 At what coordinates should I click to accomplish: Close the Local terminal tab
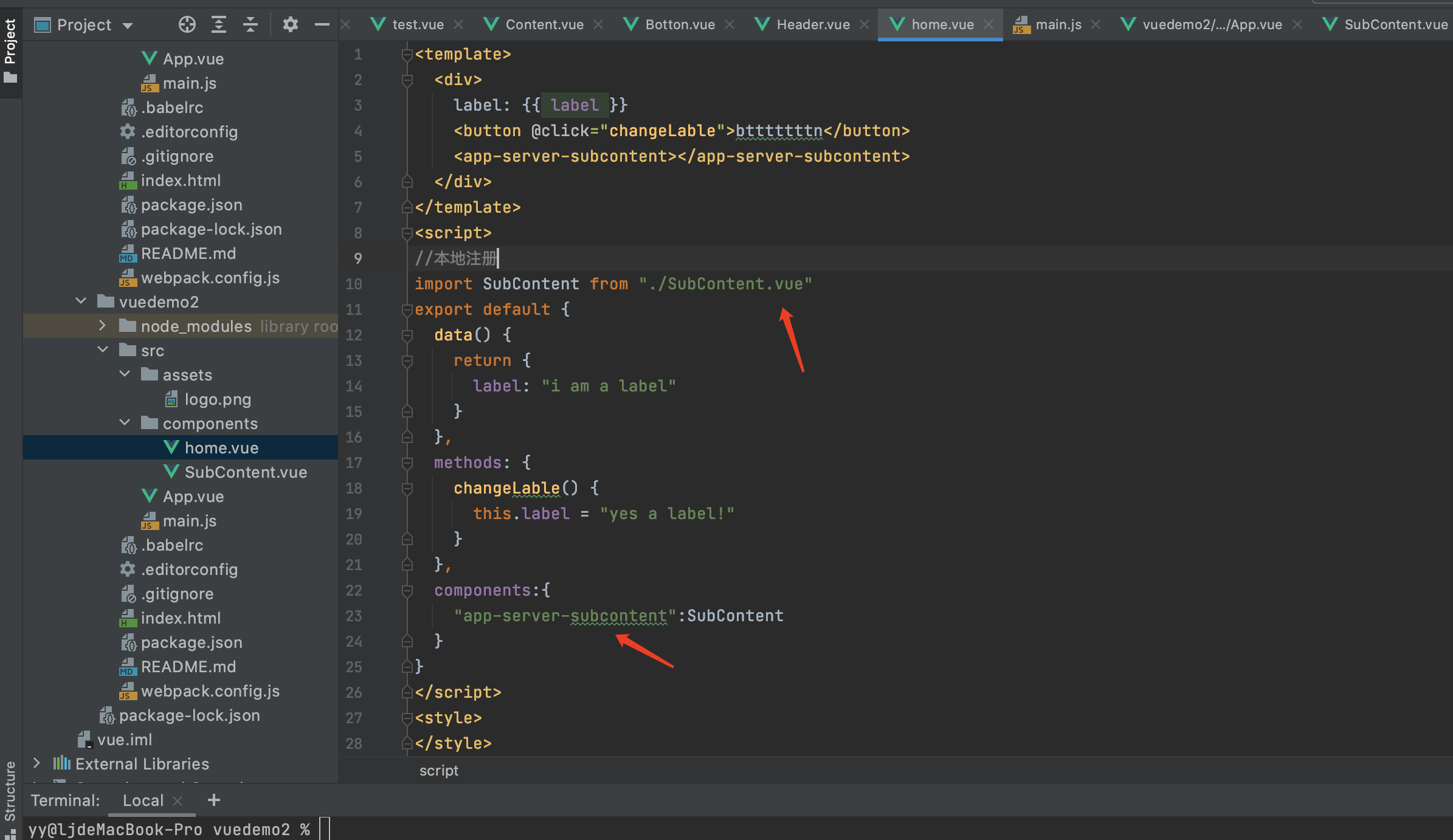178,801
